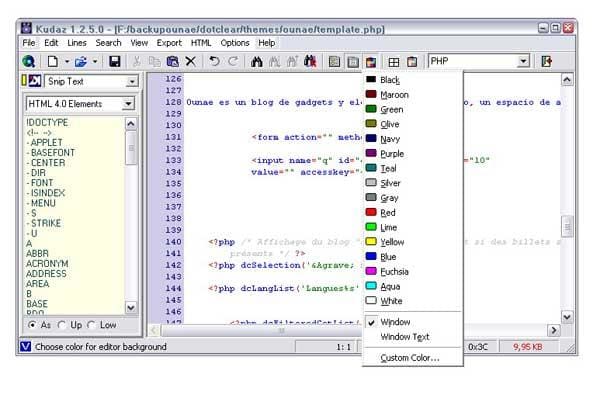This screenshot has width=600, height=412.
Task: Click the exit door icon
Action: (546, 61)
